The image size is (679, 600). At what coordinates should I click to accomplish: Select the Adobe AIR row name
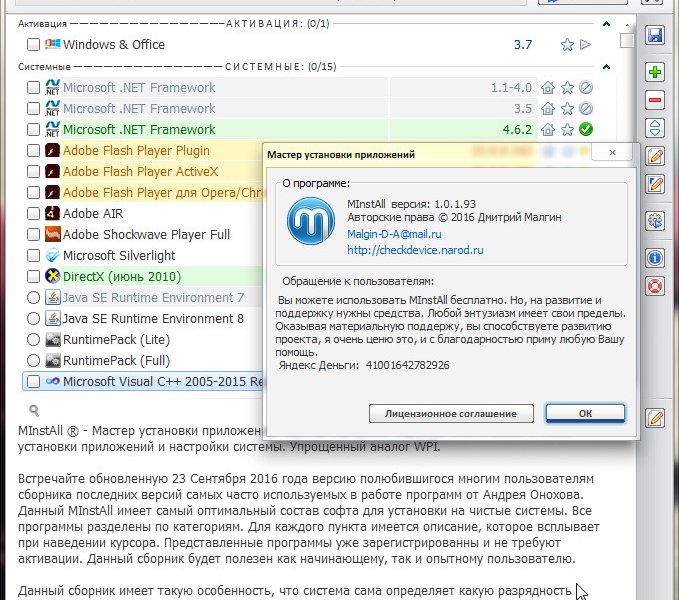click(93, 213)
